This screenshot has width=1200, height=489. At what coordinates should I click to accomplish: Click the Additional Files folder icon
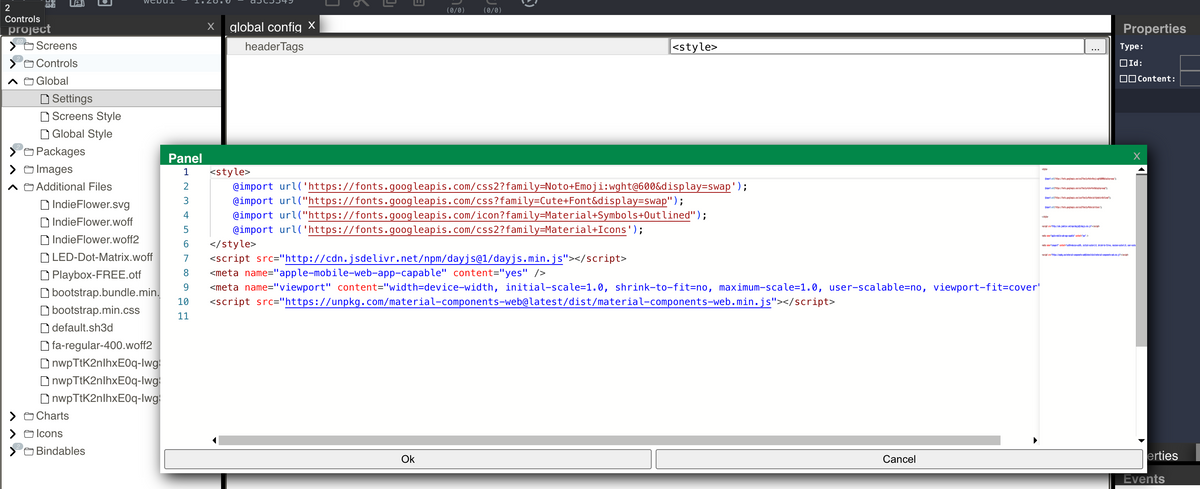[x=28, y=187]
